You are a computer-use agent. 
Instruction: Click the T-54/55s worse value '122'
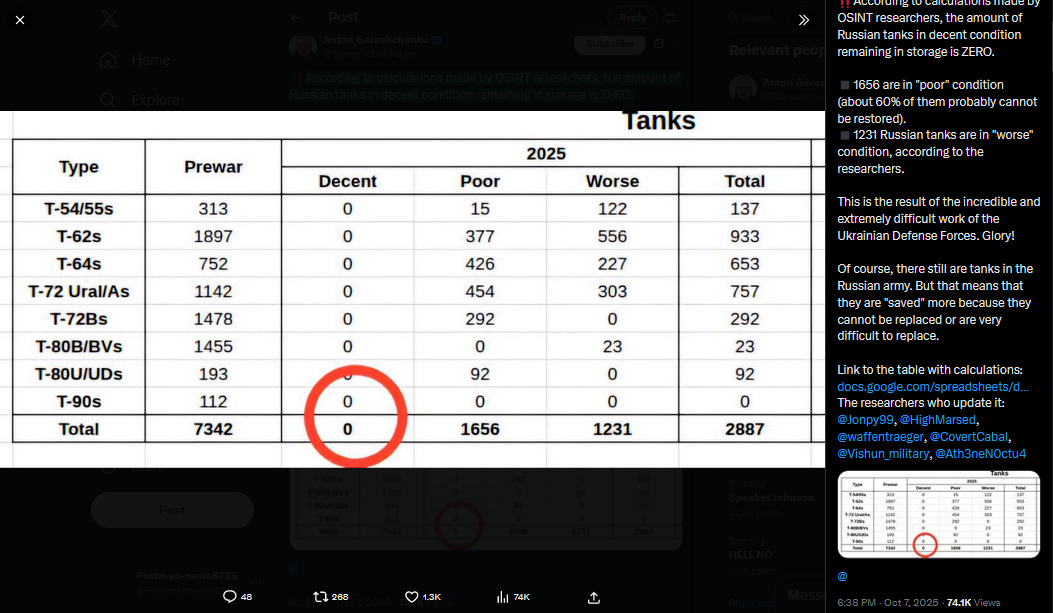pos(612,209)
